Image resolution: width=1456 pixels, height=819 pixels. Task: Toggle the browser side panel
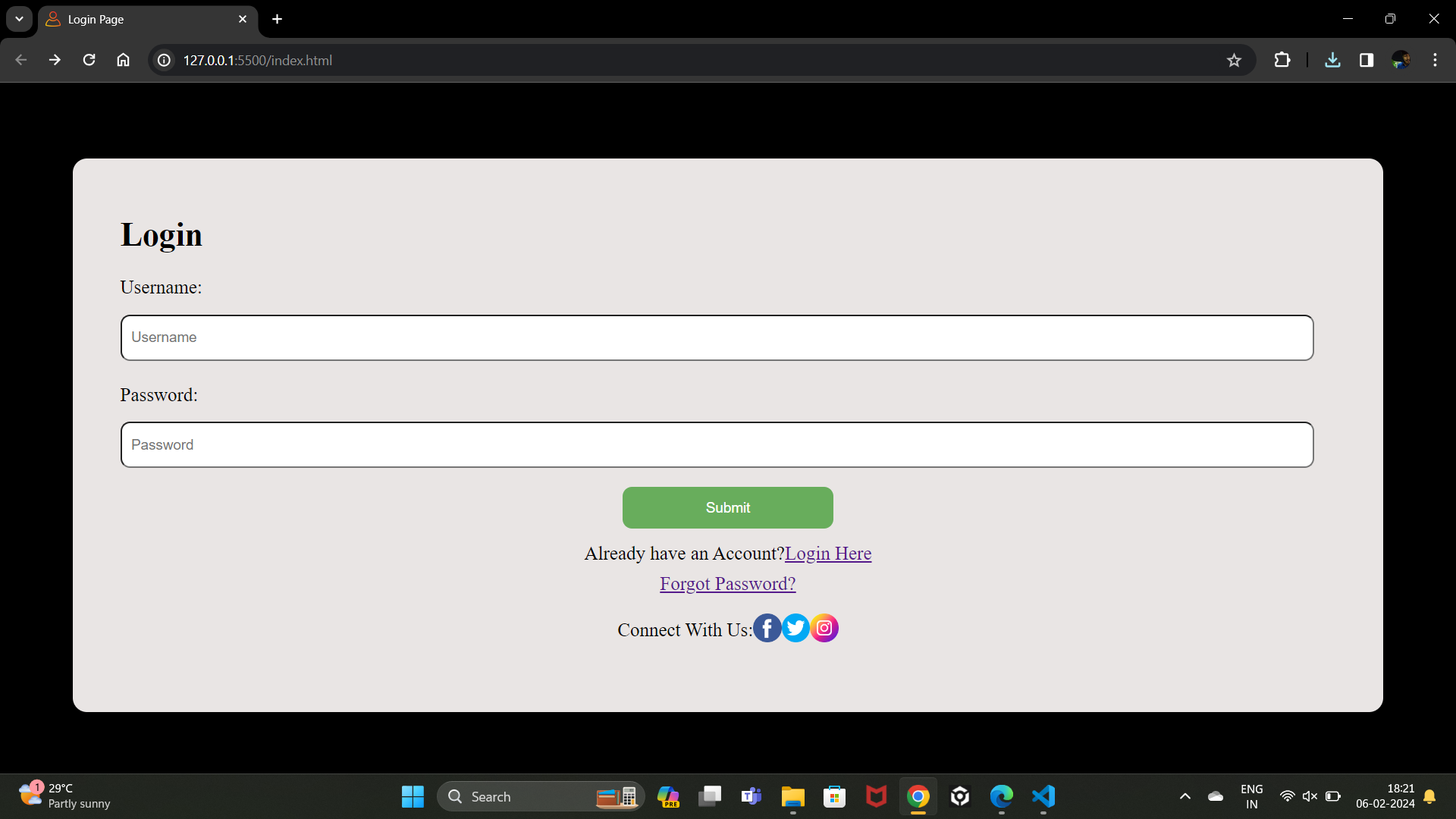point(1367,60)
